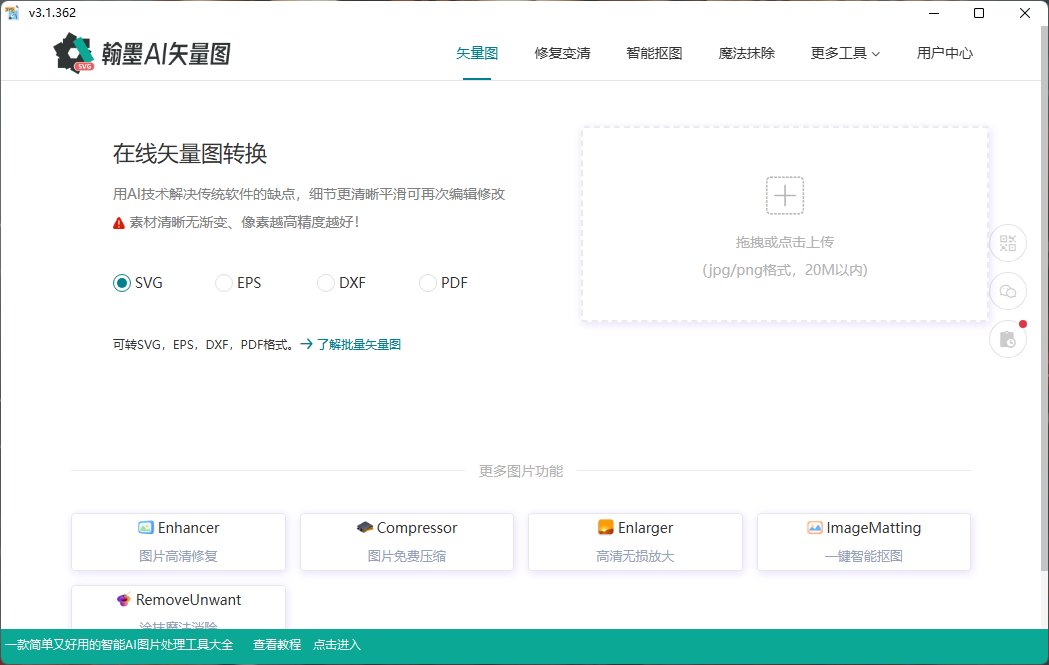Open the 用户中心 menu
The image size is (1049, 665).
pos(943,53)
